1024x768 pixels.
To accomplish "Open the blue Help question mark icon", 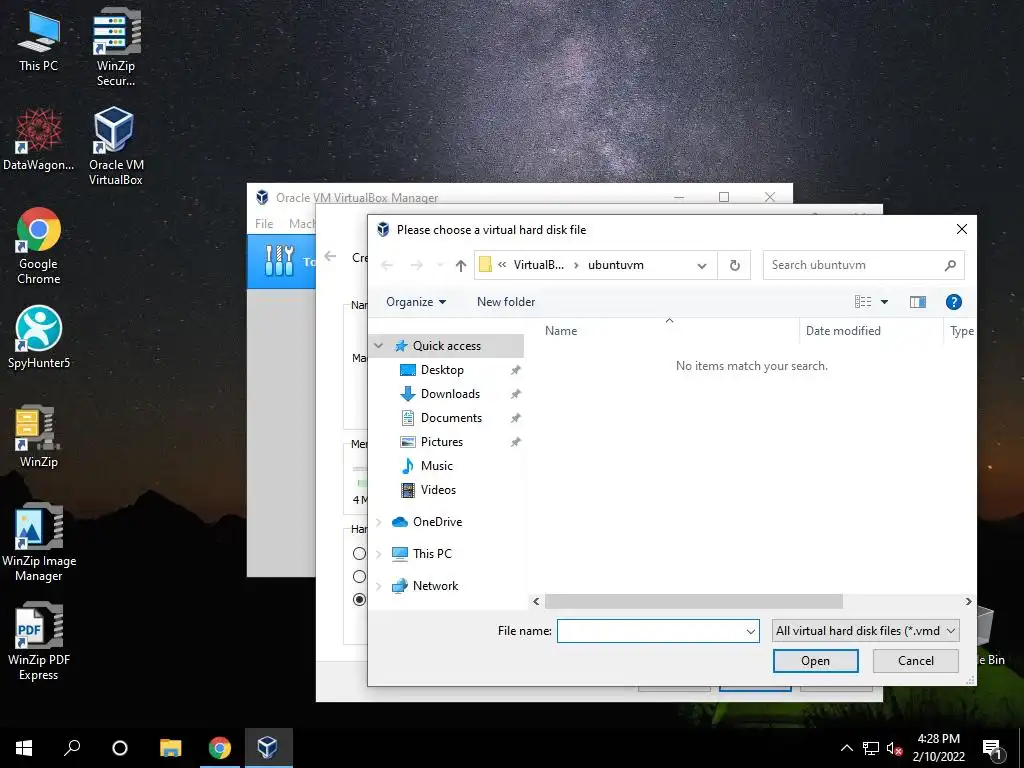I will point(953,302).
